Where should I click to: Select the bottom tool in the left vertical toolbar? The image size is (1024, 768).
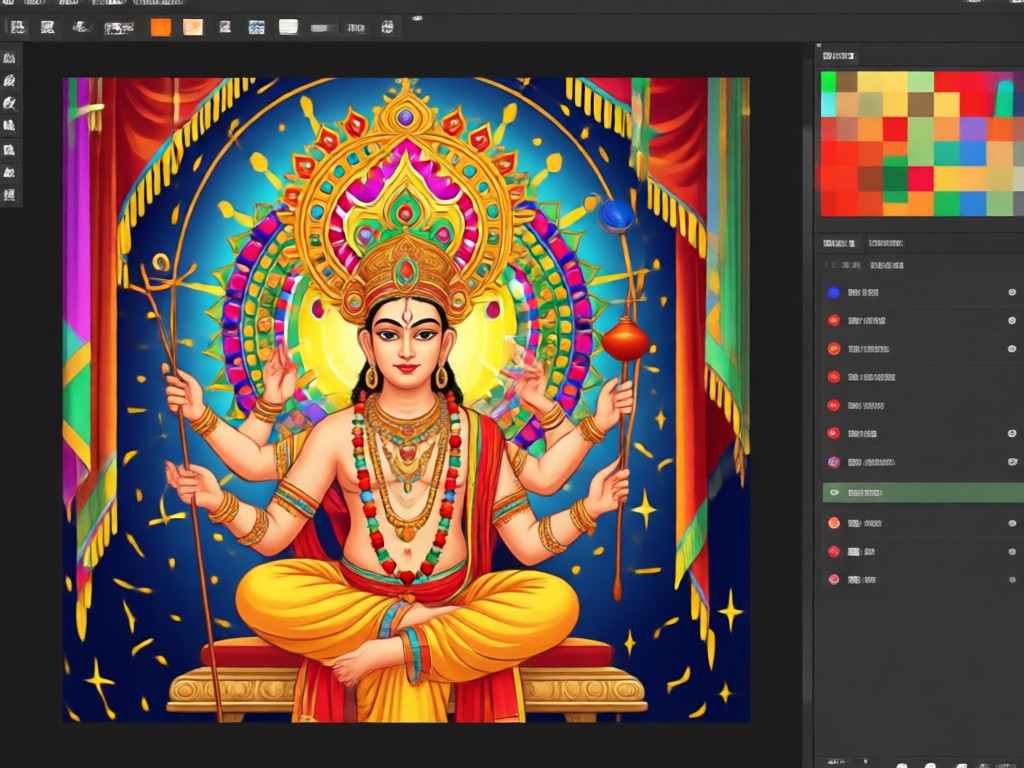pos(10,195)
